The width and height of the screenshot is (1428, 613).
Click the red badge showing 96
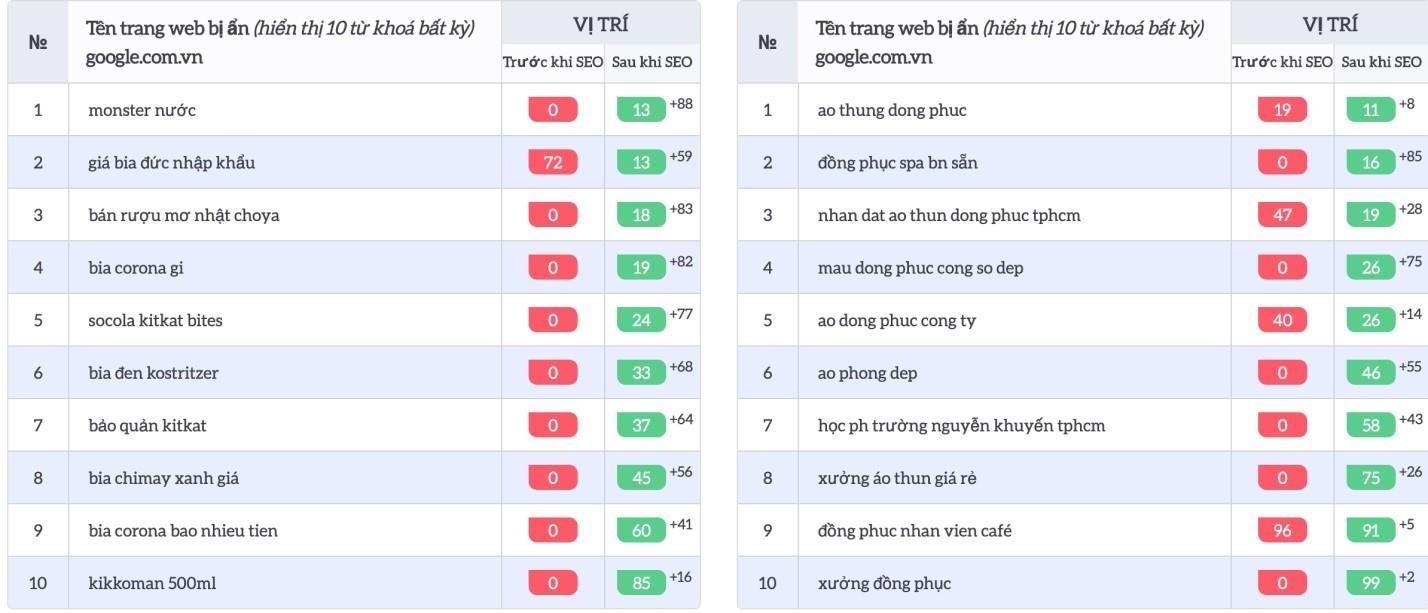coord(1282,530)
